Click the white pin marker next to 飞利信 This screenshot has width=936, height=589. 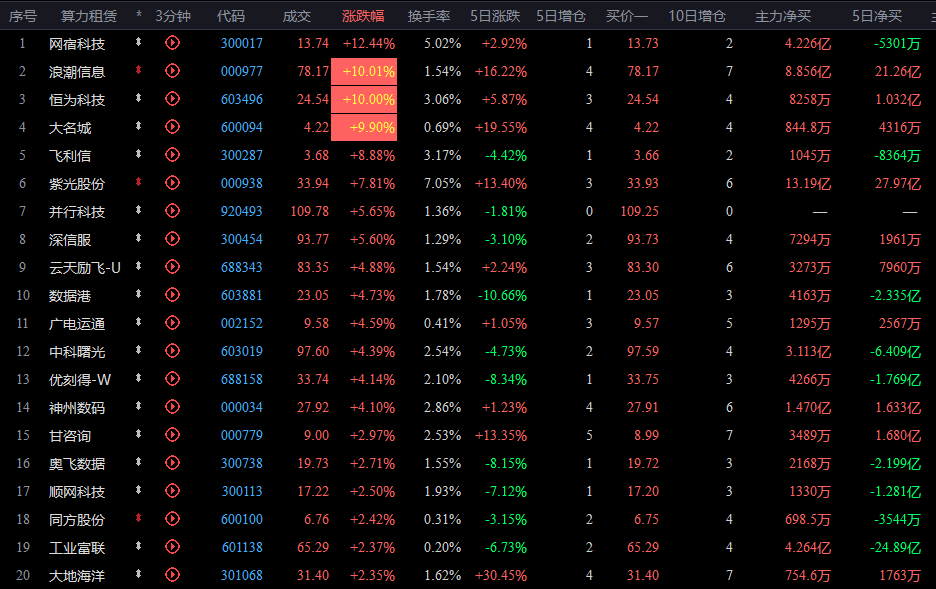tap(138, 154)
